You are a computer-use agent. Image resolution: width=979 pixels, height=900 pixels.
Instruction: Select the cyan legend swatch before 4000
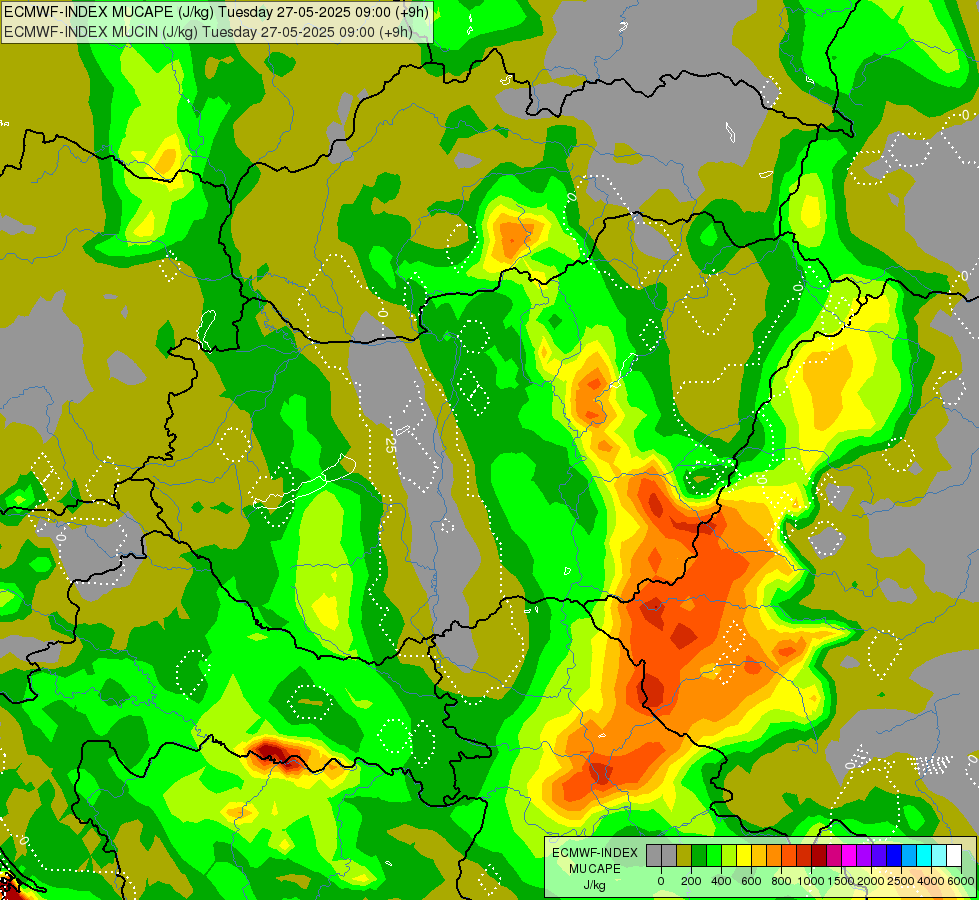[925, 855]
